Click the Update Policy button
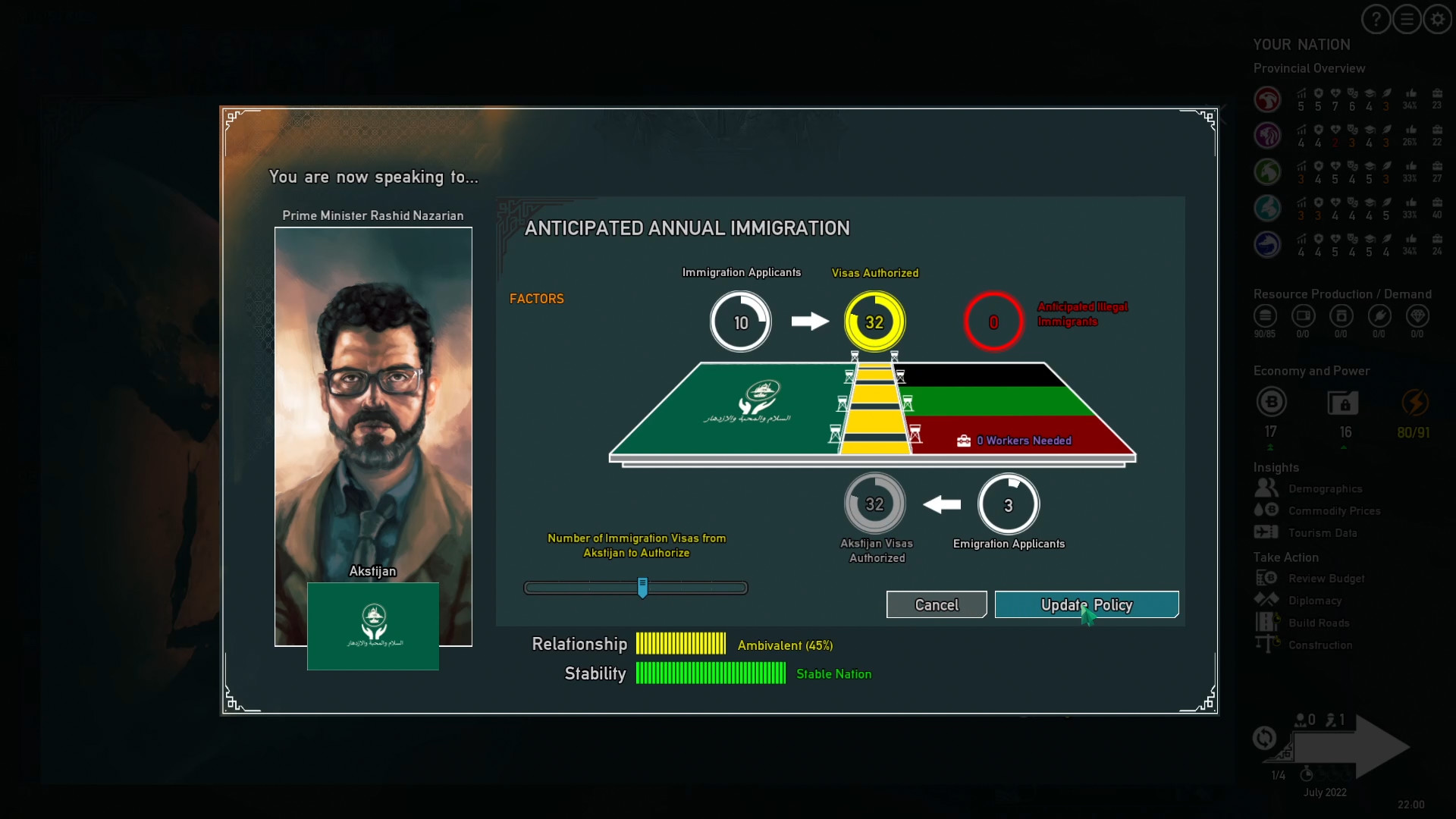This screenshot has height=819, width=1456. coord(1086,604)
